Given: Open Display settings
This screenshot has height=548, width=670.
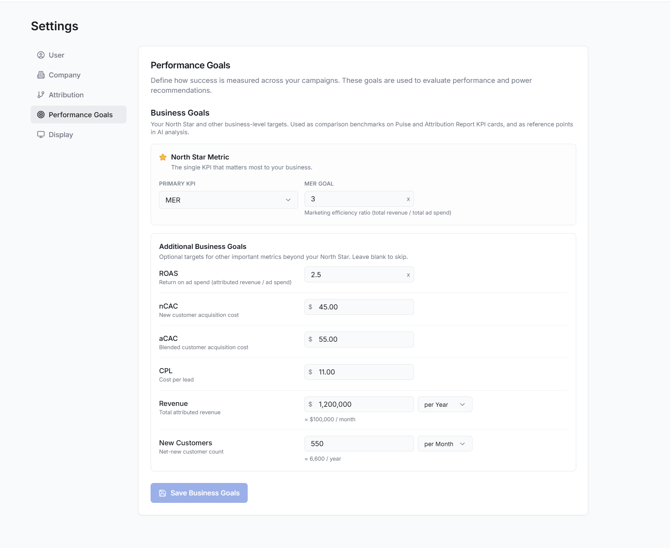Looking at the screenshot, I should (79, 135).
